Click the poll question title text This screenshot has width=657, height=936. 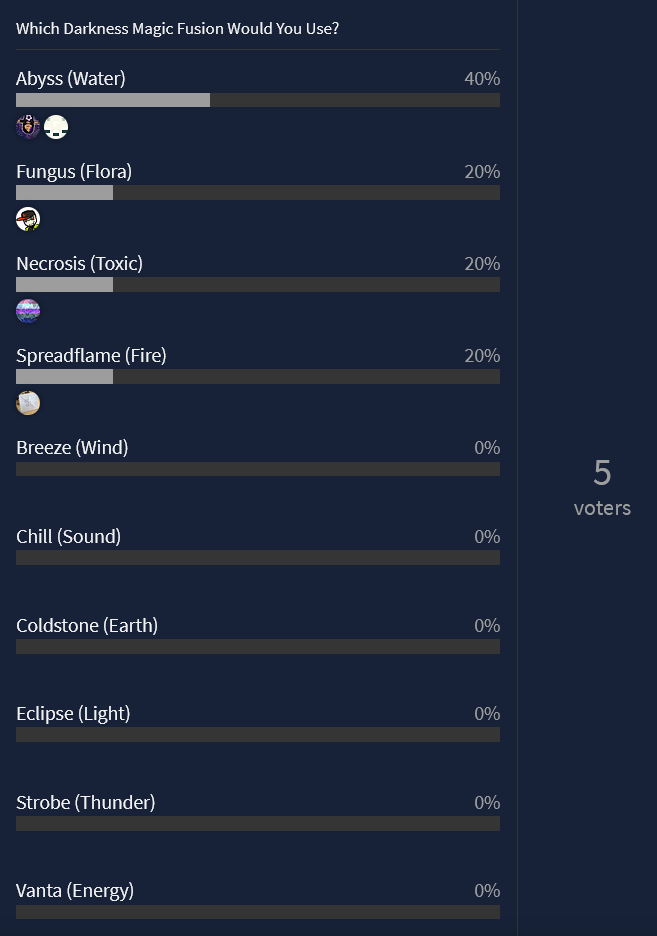[177, 29]
